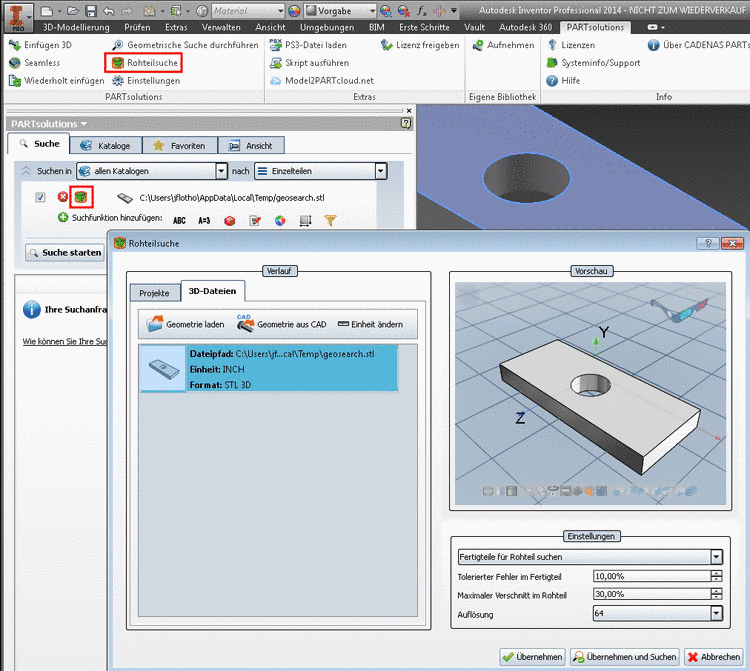Expand the Auflösung dropdown

coord(716,613)
